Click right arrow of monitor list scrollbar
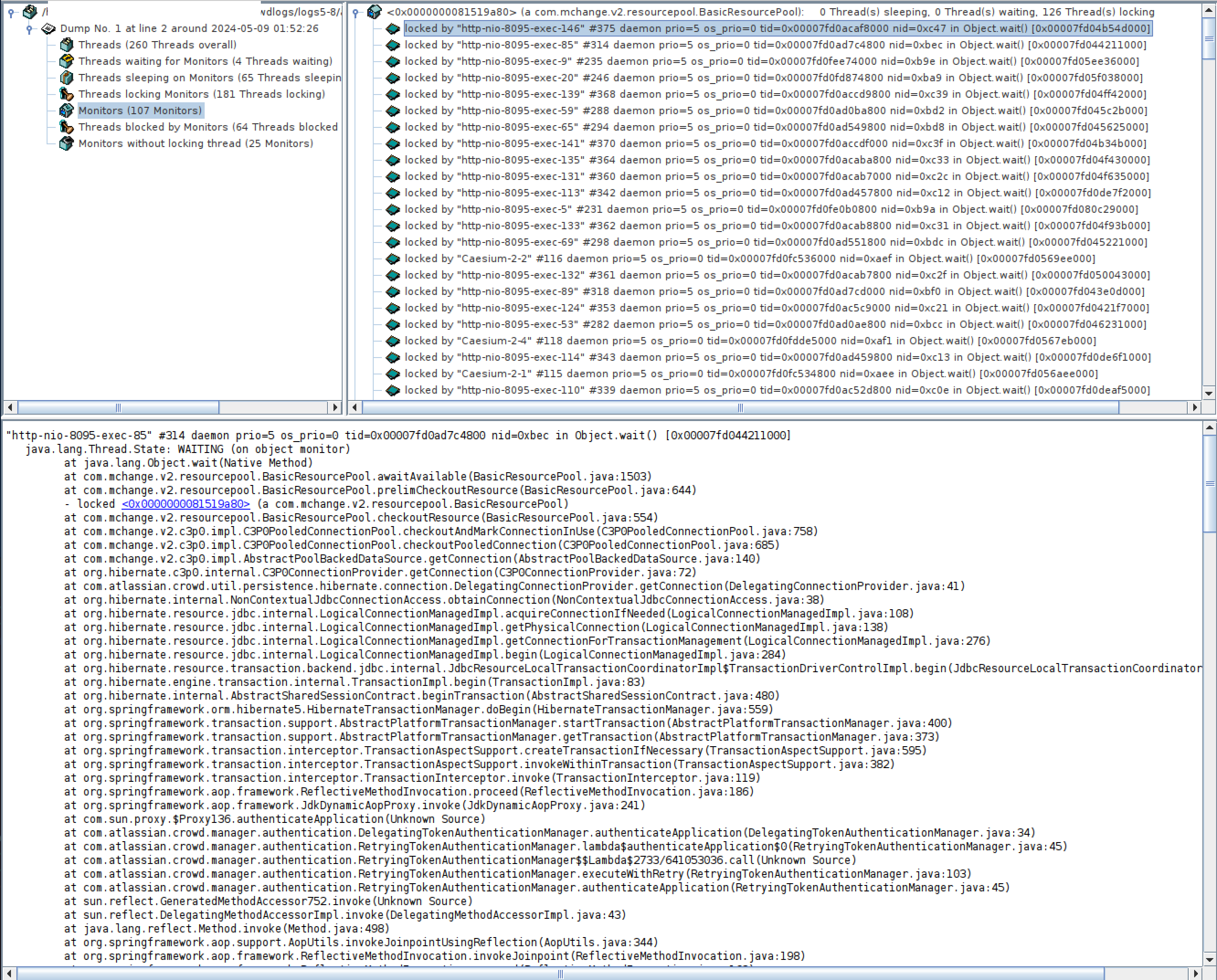Image resolution: width=1217 pixels, height=980 pixels. coord(1195,407)
